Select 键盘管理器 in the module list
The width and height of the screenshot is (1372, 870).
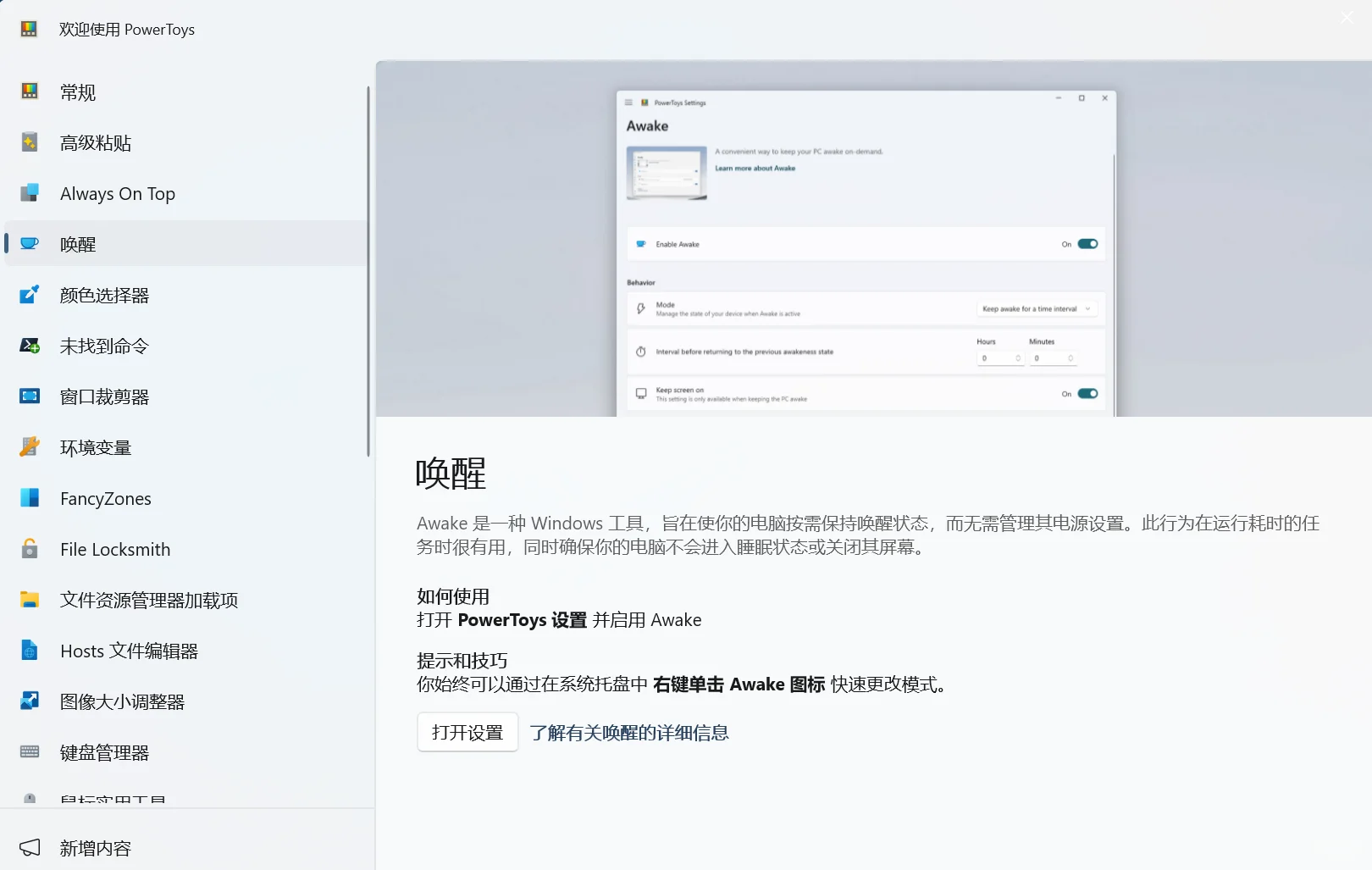(186, 752)
